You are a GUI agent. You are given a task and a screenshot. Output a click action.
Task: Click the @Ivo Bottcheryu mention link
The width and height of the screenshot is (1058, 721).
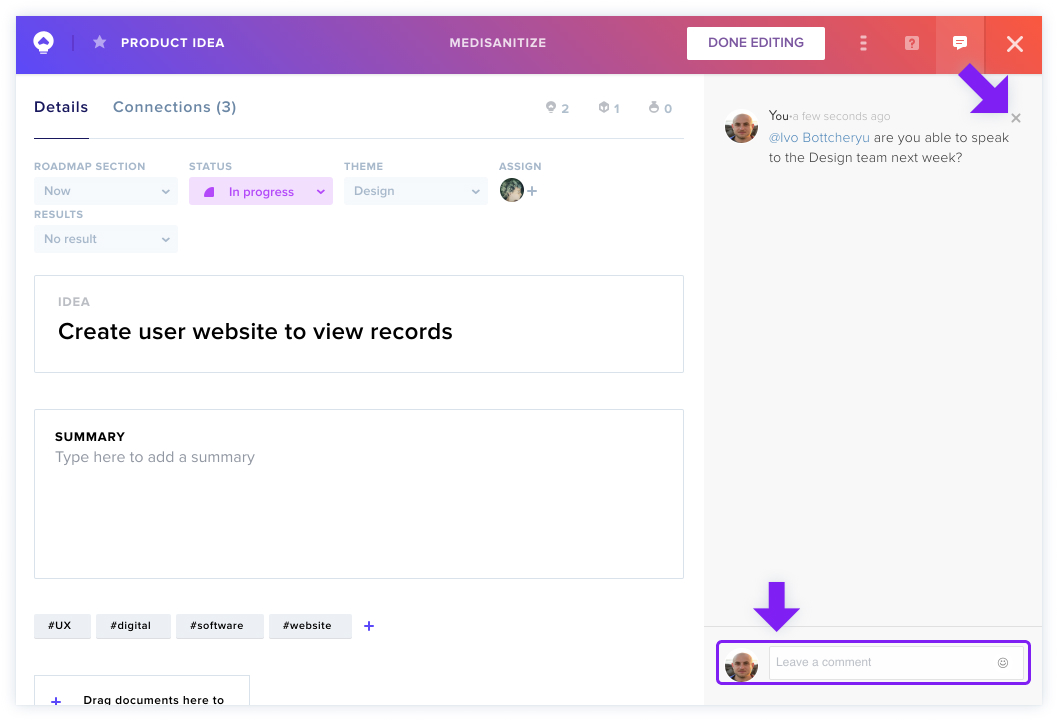[x=819, y=138]
